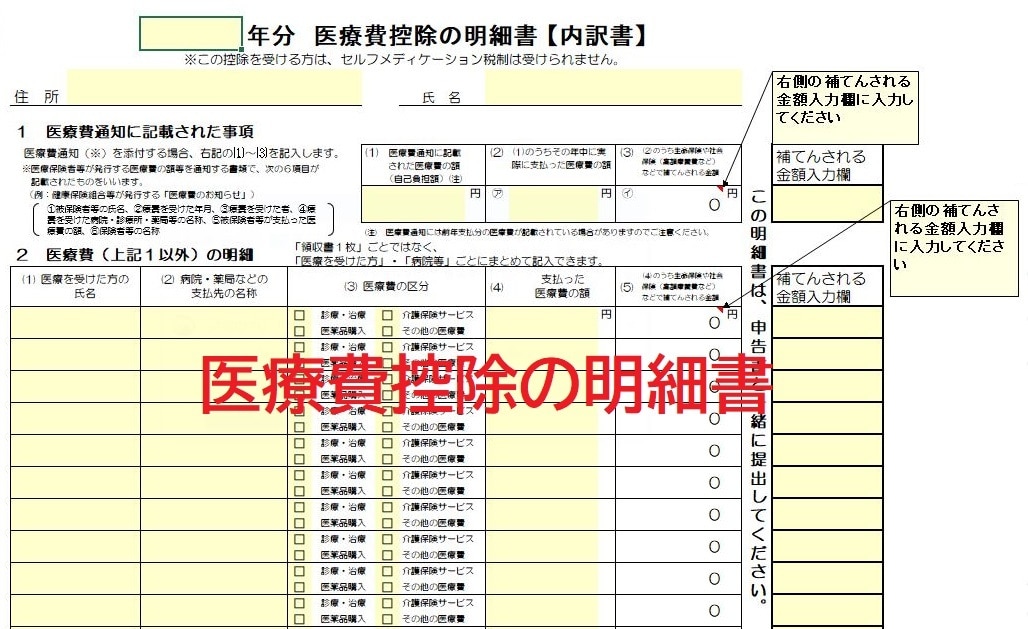Click the (3) 医療費の区分 column header
This screenshot has height=629, width=1028.
(x=386, y=287)
